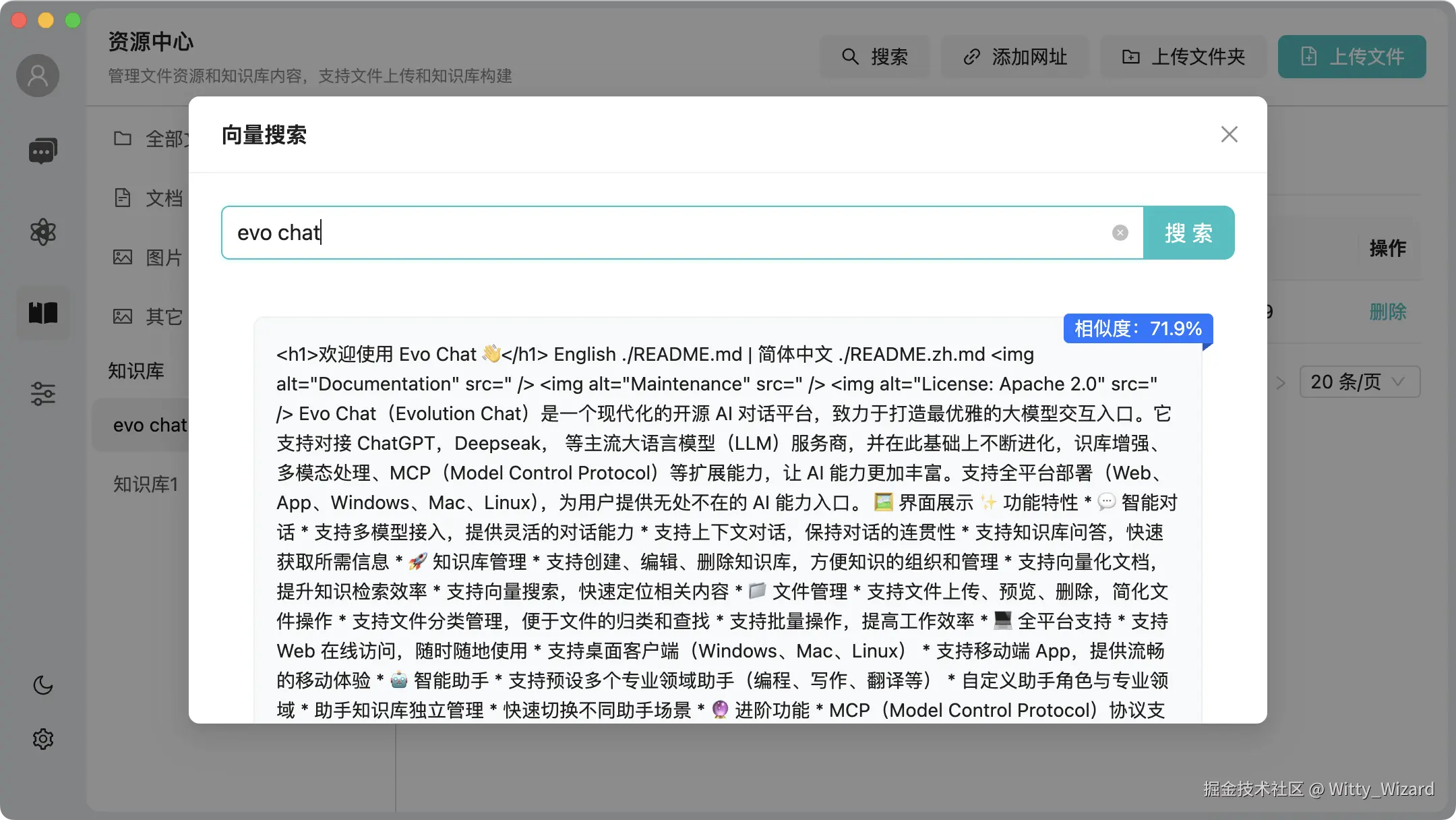The image size is (1456, 820).
Task: Click the 上传文件 button
Action: pos(1352,57)
